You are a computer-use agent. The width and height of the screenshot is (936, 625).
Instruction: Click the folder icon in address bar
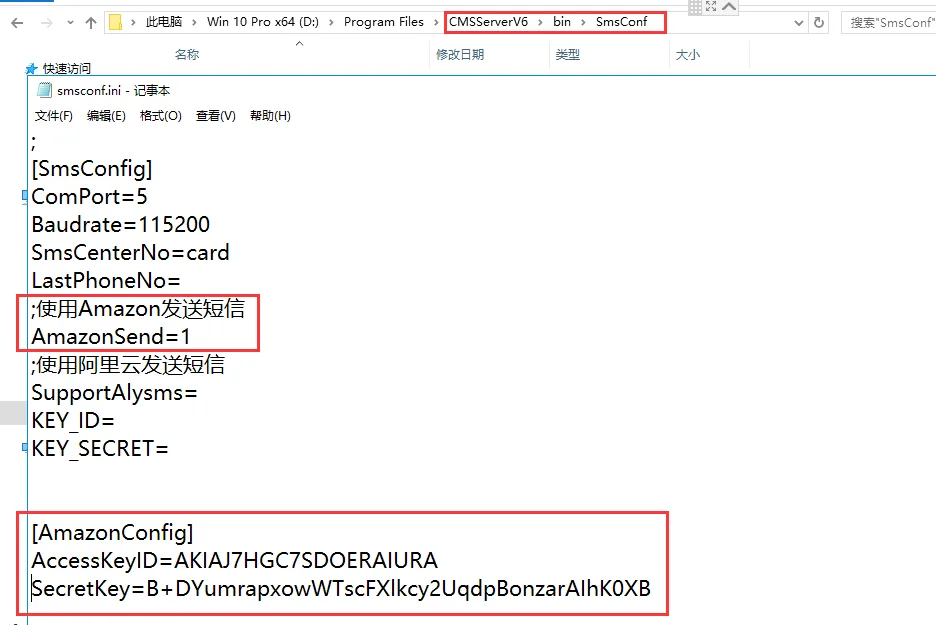click(116, 23)
